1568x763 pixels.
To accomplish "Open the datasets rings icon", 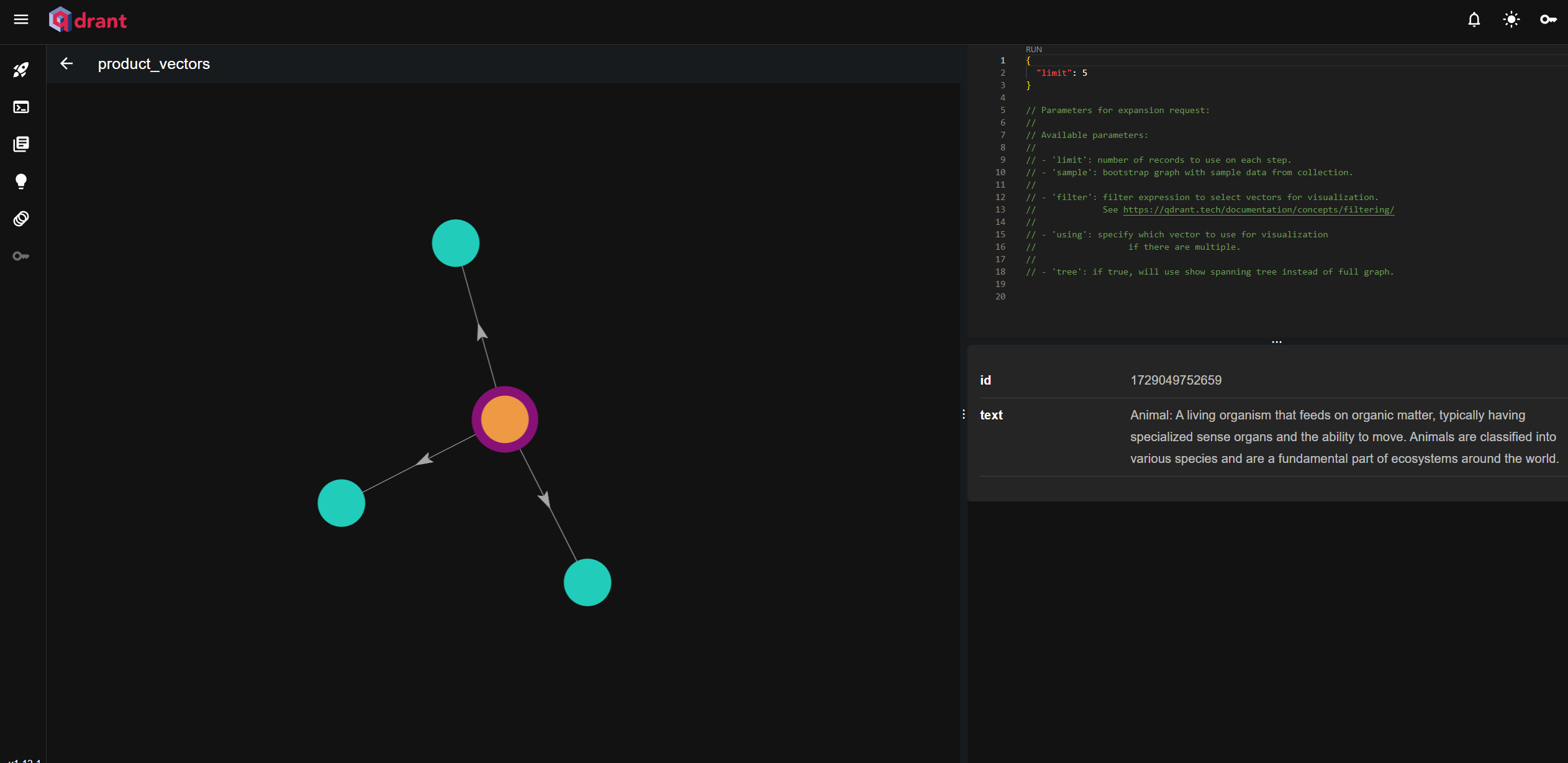I will tap(21, 219).
